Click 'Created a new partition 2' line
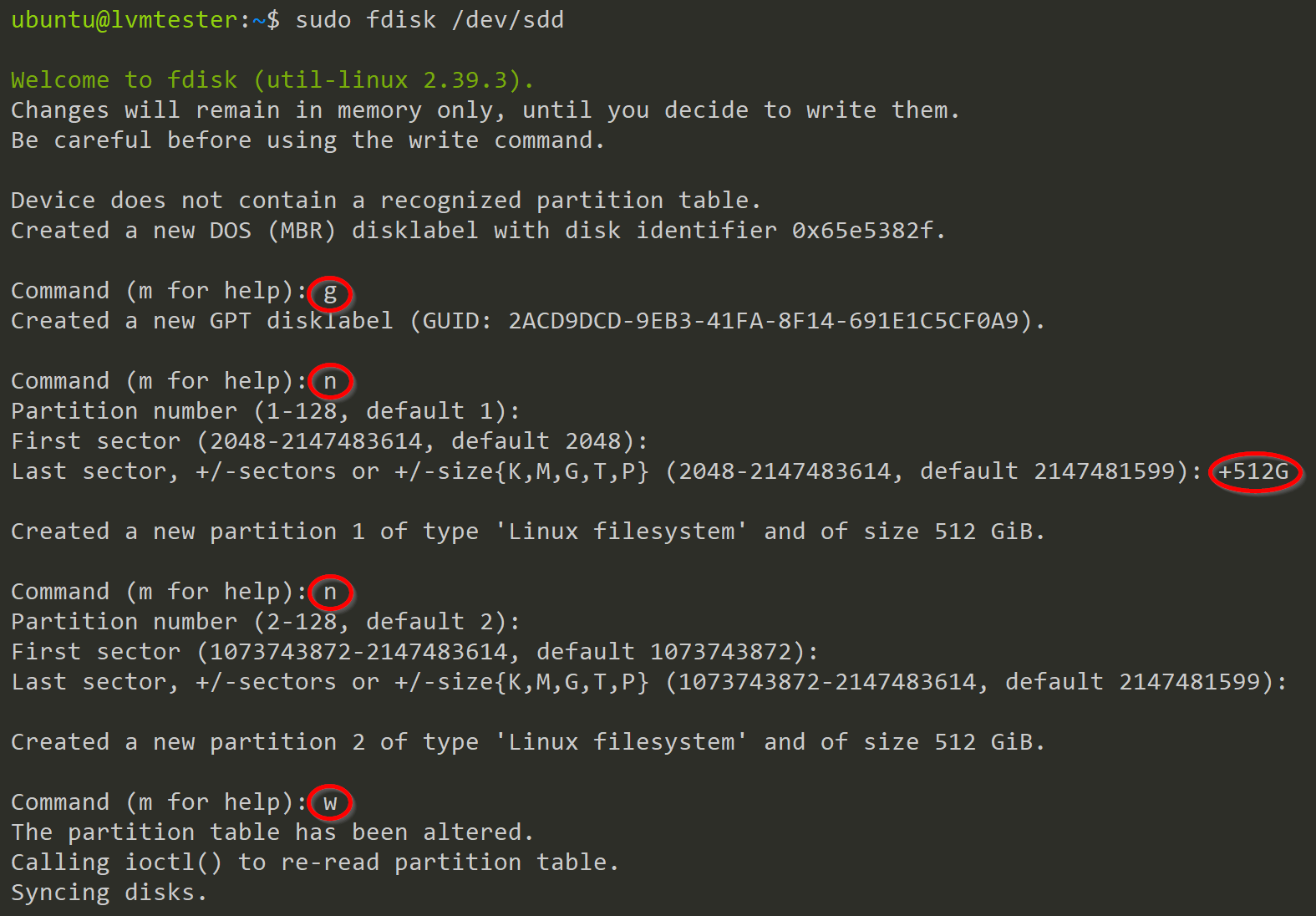Screen dimensions: 1316x916 pyautogui.click(x=528, y=742)
